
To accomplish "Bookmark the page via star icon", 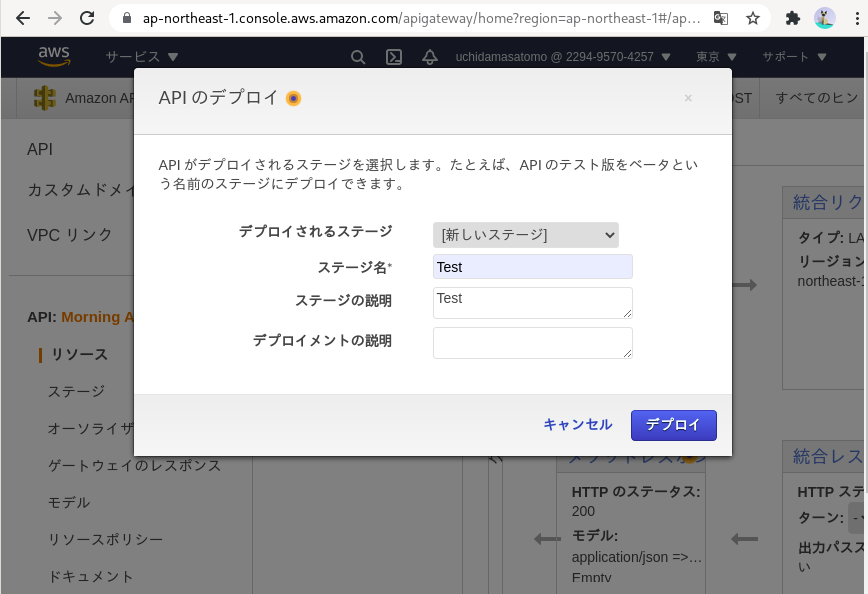I will click(753, 17).
